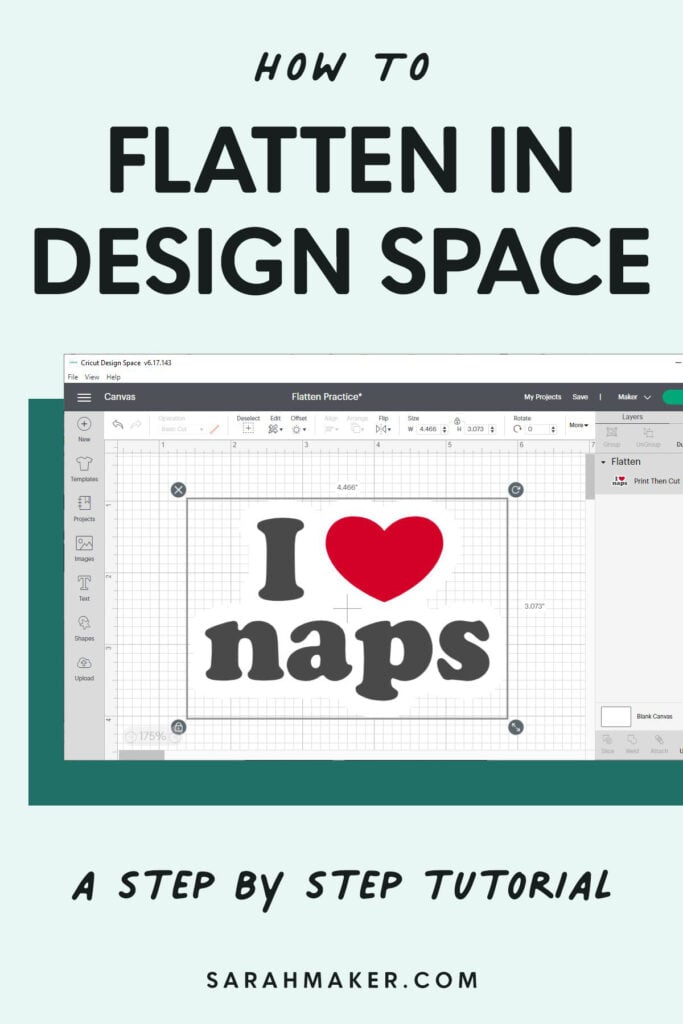Open My Projects link

pyautogui.click(x=543, y=397)
